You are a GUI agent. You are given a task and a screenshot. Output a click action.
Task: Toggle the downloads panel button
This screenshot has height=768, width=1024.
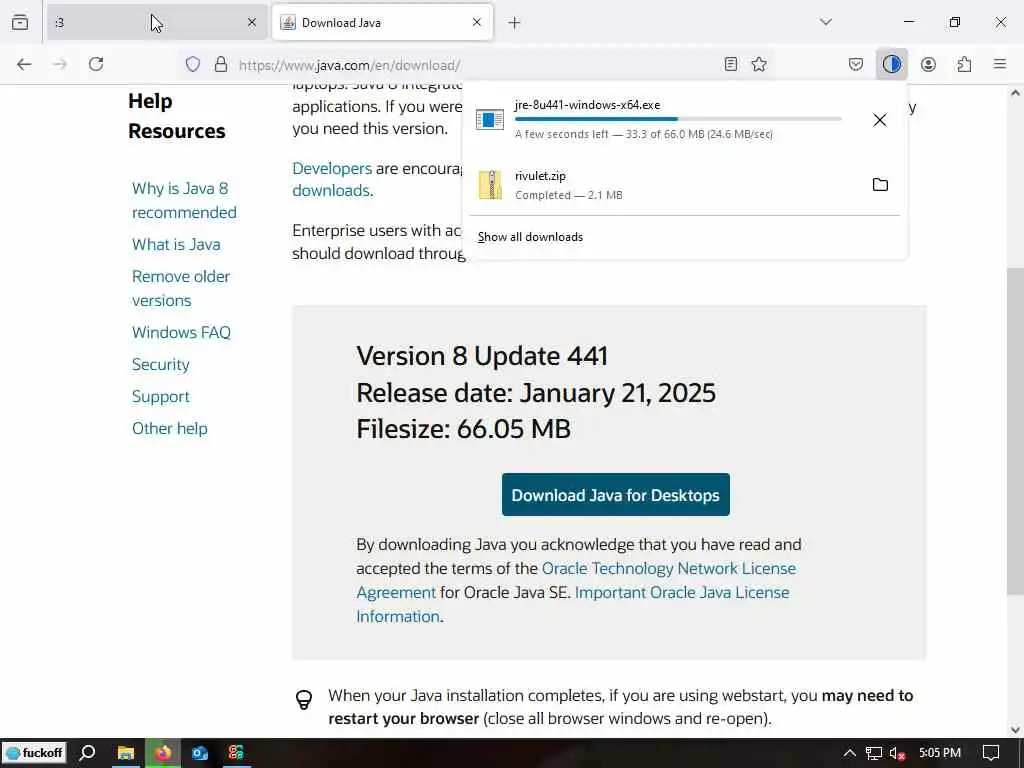[891, 64]
